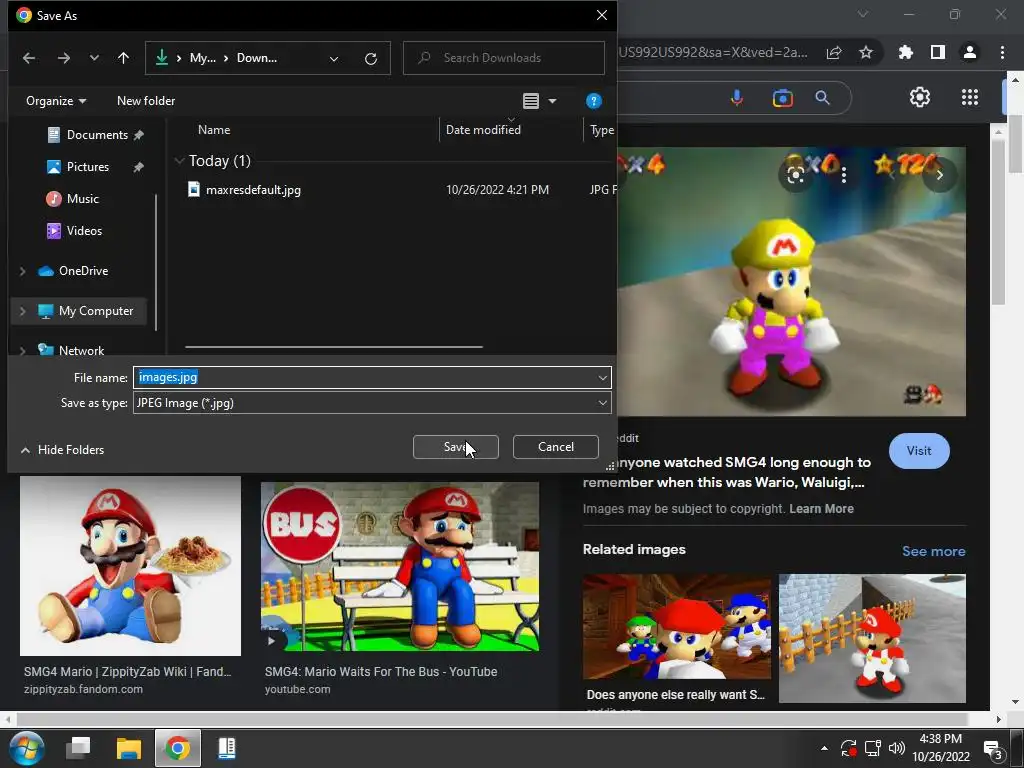The height and width of the screenshot is (768, 1024).
Task: Open Google apps grid
Action: pos(970,97)
